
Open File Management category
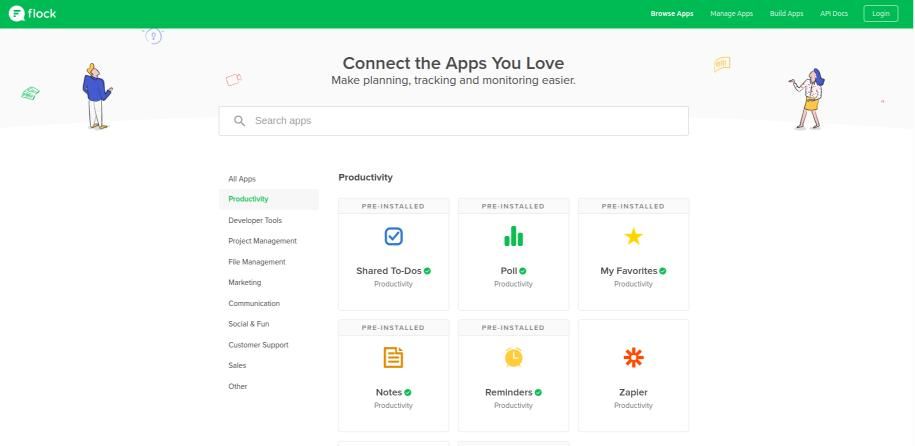256,262
